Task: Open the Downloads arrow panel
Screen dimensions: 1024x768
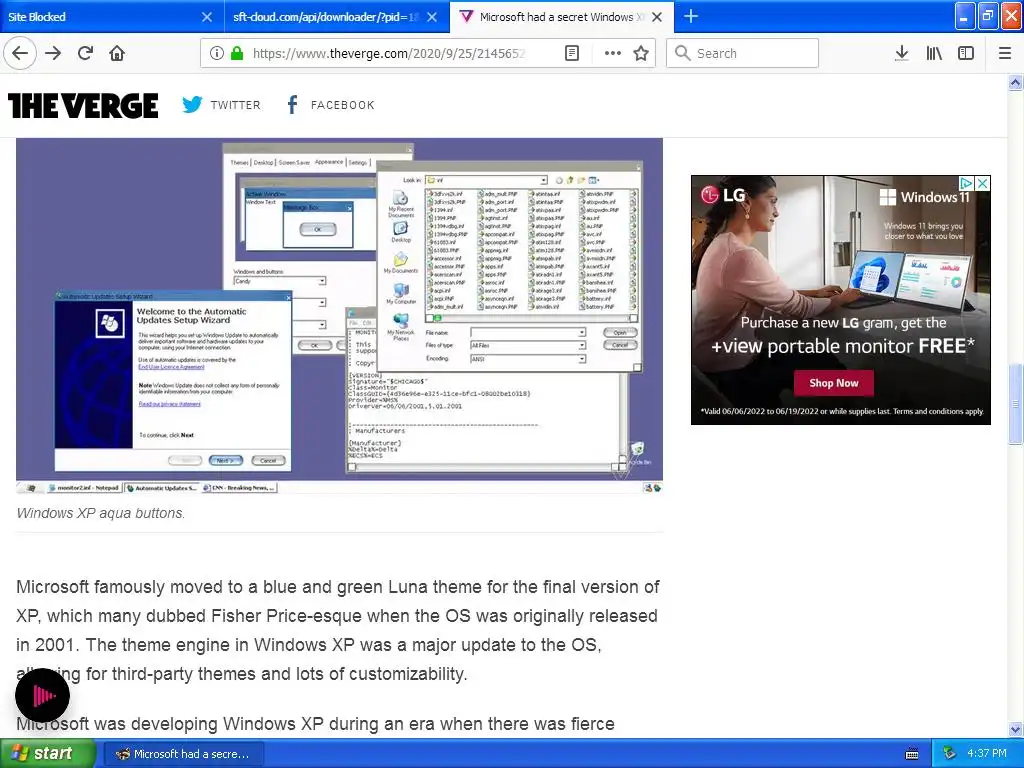Action: (902, 53)
